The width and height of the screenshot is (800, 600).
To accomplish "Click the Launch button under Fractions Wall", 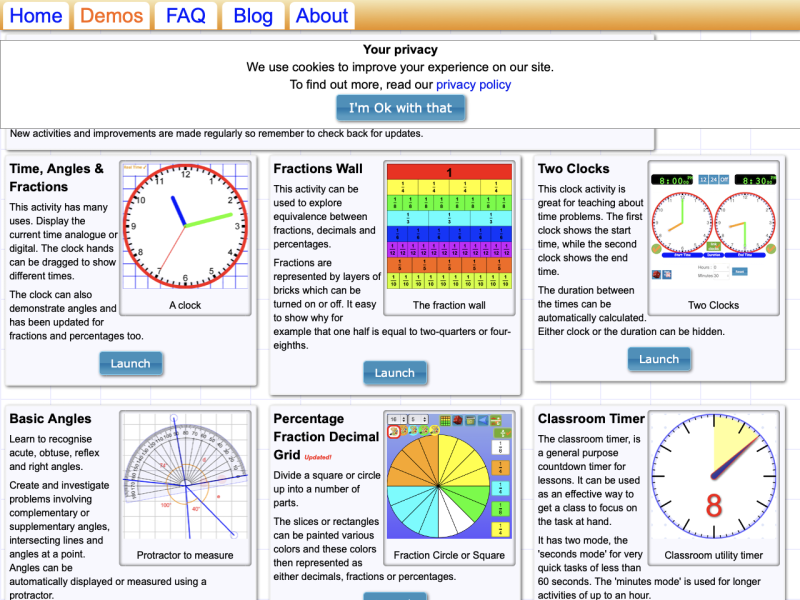I will [x=396, y=372].
